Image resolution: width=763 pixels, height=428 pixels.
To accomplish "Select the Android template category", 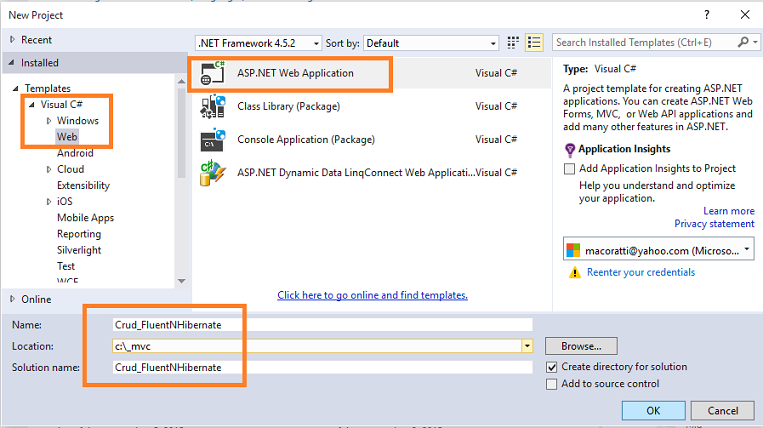I will click(x=75, y=153).
